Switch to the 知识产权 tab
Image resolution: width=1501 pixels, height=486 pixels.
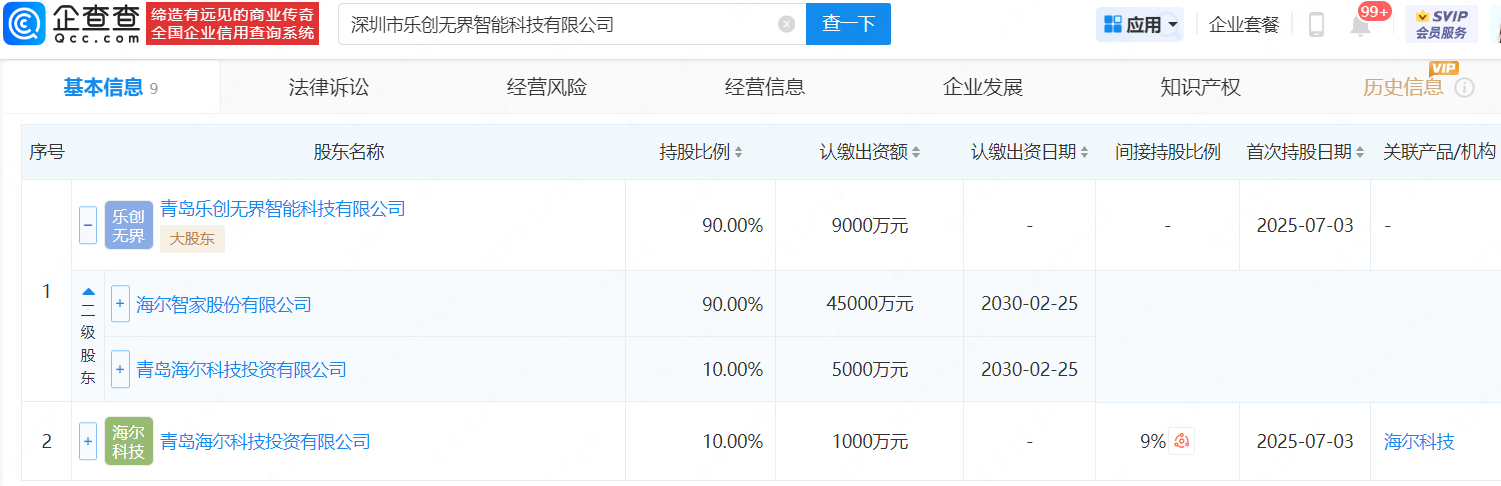1201,88
